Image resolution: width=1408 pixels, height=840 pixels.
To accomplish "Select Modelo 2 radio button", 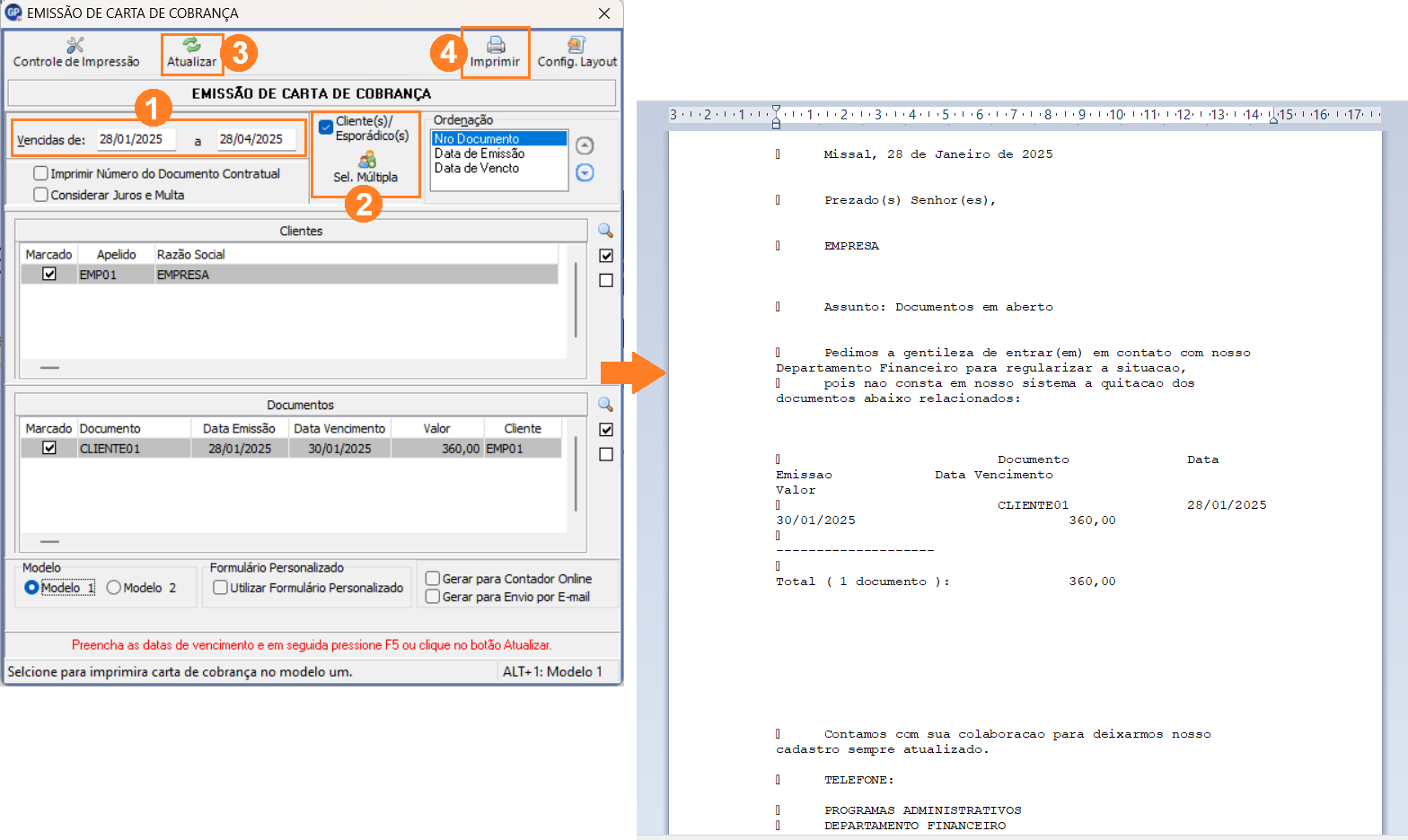I will [113, 588].
